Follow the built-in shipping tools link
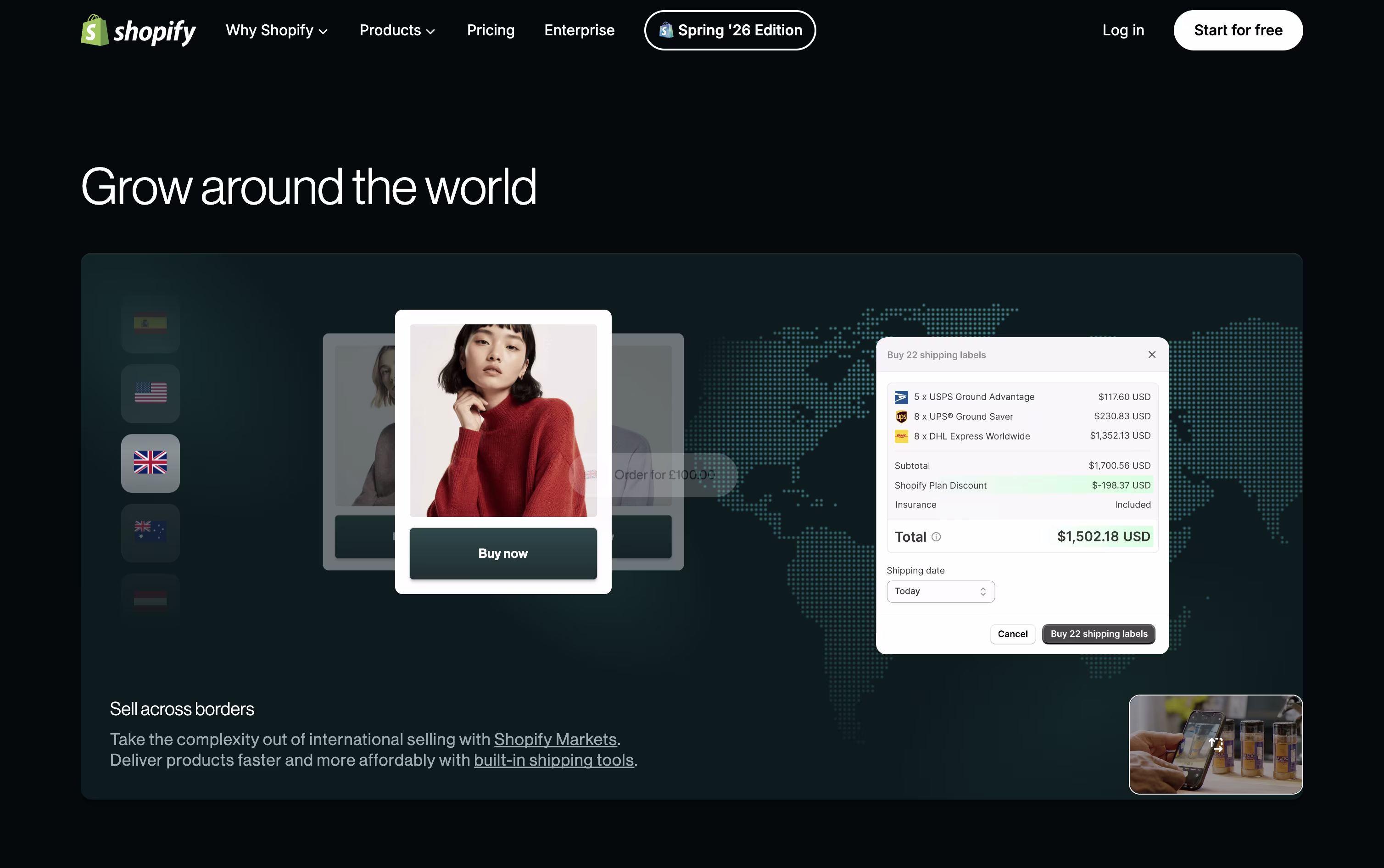The width and height of the screenshot is (1384, 868). pyautogui.click(x=553, y=760)
